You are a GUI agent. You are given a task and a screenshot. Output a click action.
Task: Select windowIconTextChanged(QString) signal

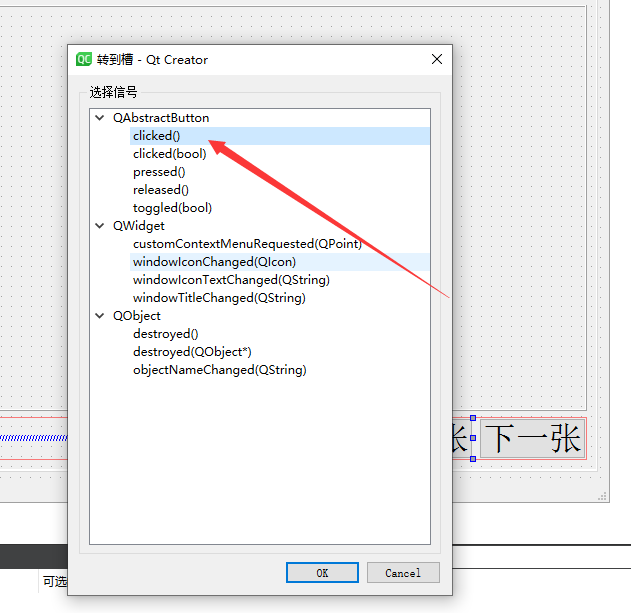click(x=231, y=280)
